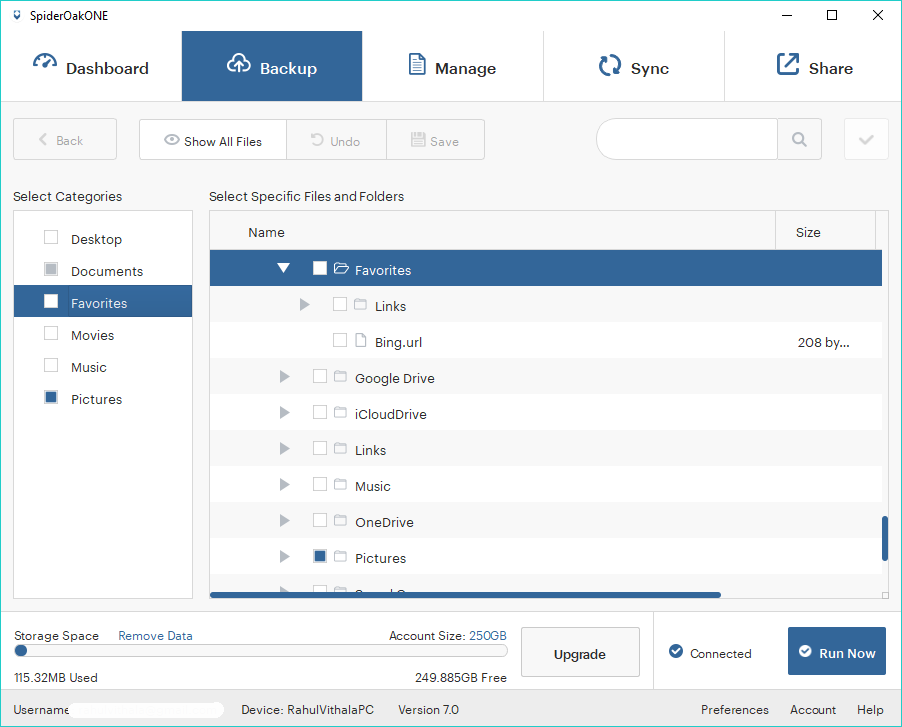Click the checkmark button beside search
The width and height of the screenshot is (902, 727).
coord(866,139)
